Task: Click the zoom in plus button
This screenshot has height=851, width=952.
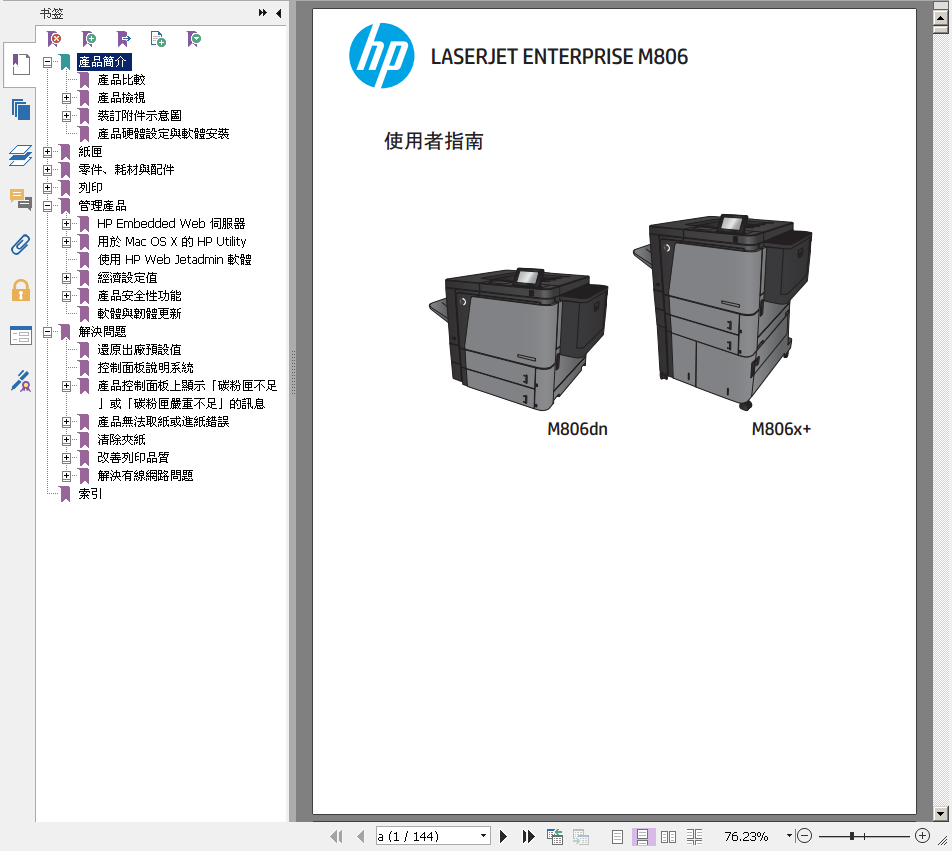Action: (922, 836)
